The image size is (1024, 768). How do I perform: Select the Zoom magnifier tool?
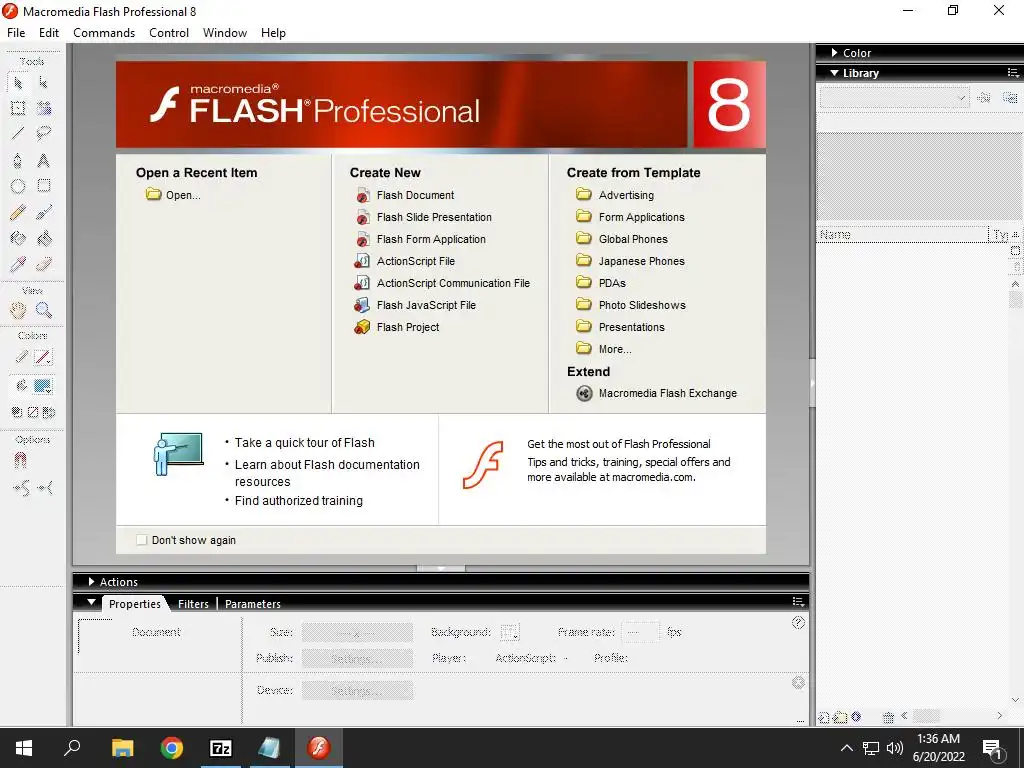[44, 310]
